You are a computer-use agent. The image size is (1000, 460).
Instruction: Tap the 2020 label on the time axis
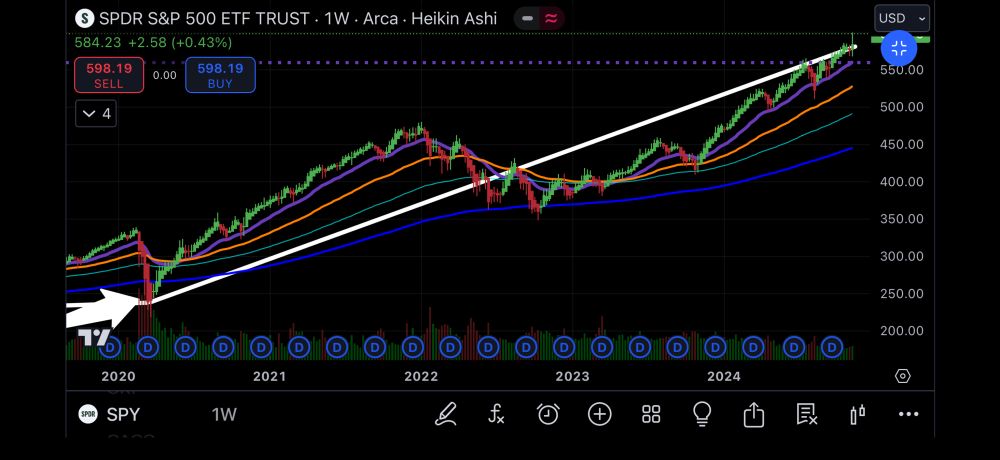(118, 376)
